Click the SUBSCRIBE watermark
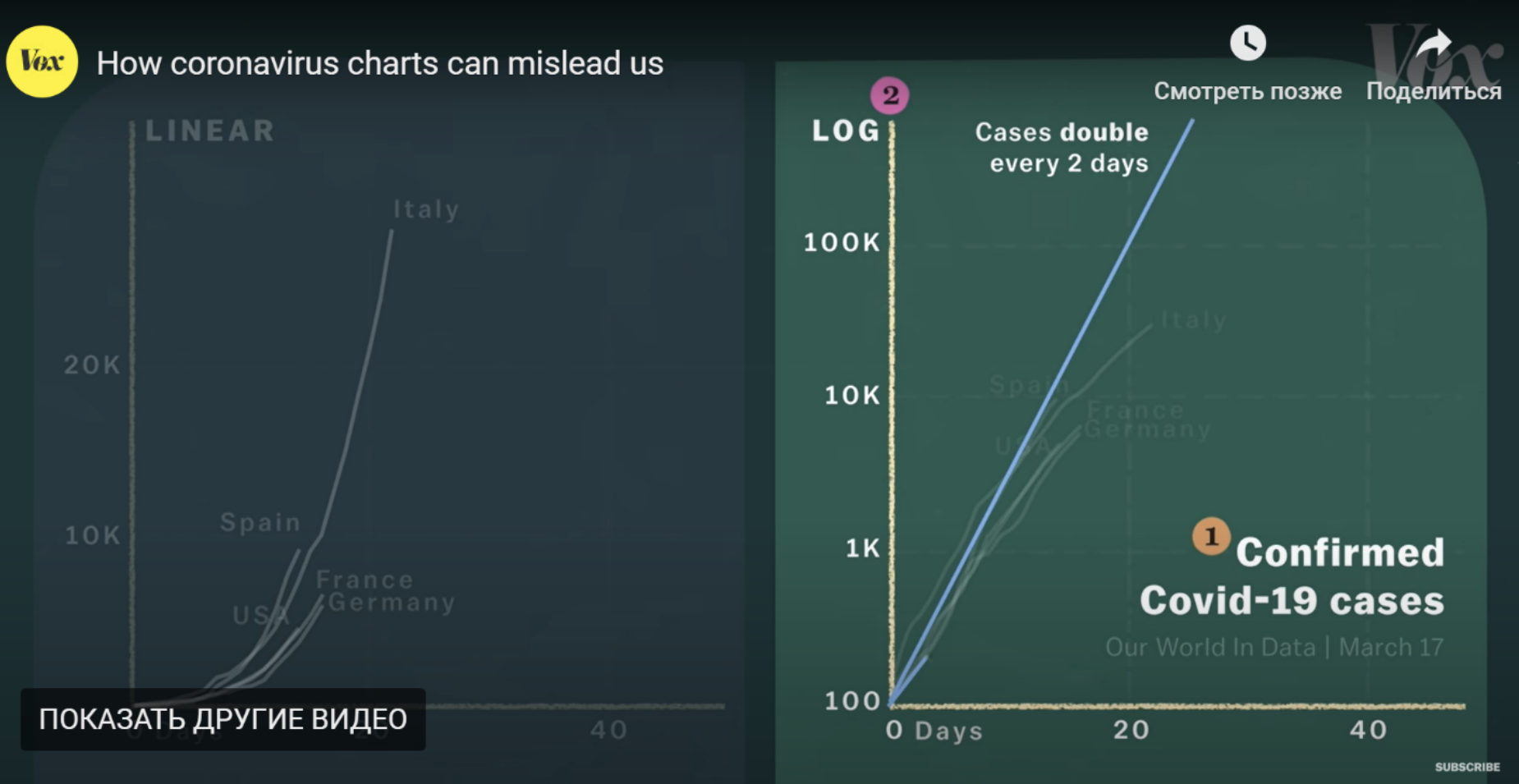The width and height of the screenshot is (1519, 784). 1467,767
